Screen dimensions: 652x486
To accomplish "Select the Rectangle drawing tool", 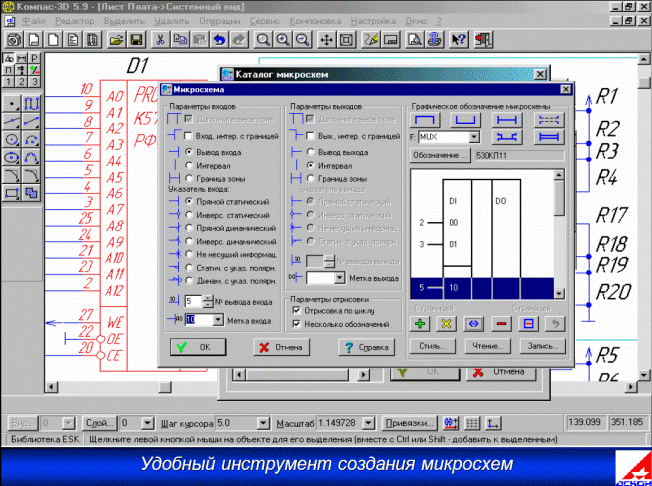I will 12,192.
